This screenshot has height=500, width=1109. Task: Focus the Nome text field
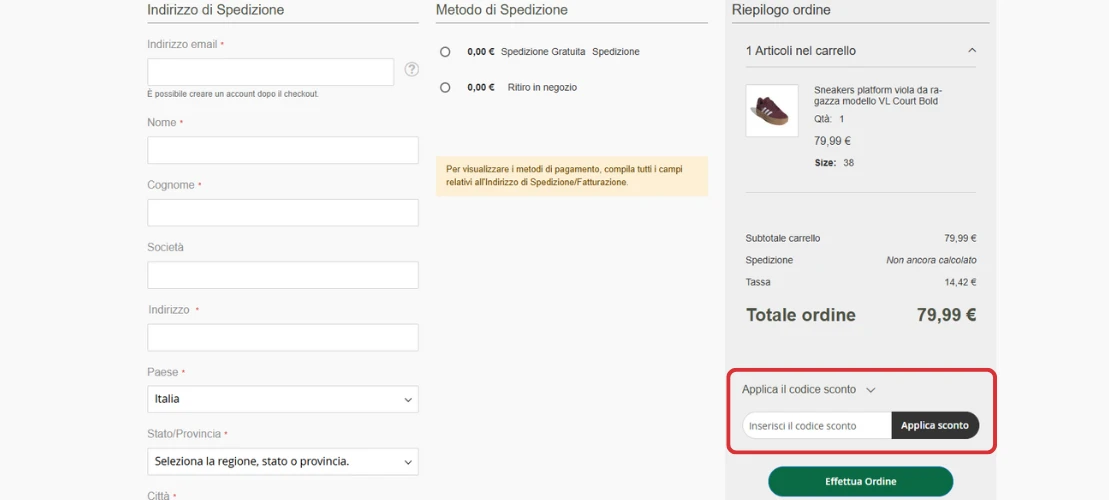(282, 150)
